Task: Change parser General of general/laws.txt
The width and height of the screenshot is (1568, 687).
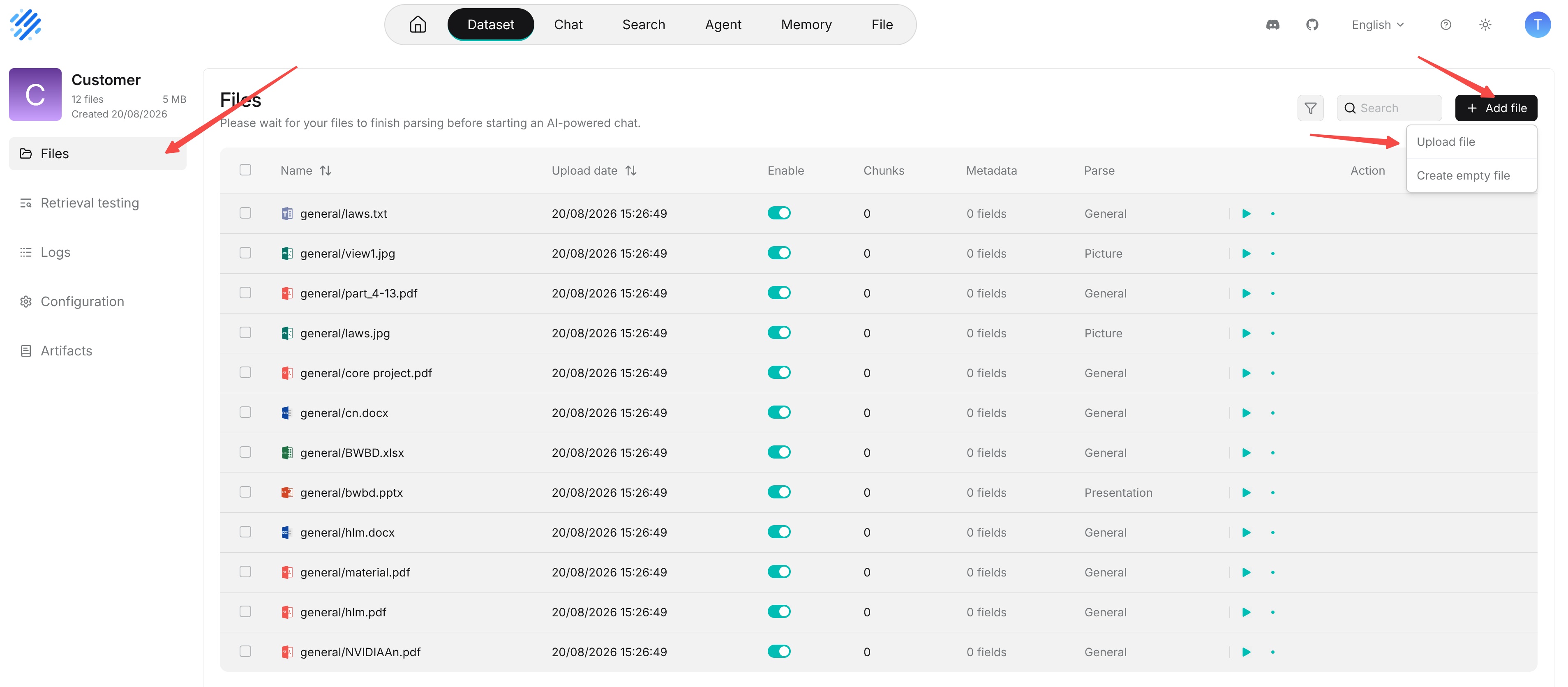Action: (1105, 214)
